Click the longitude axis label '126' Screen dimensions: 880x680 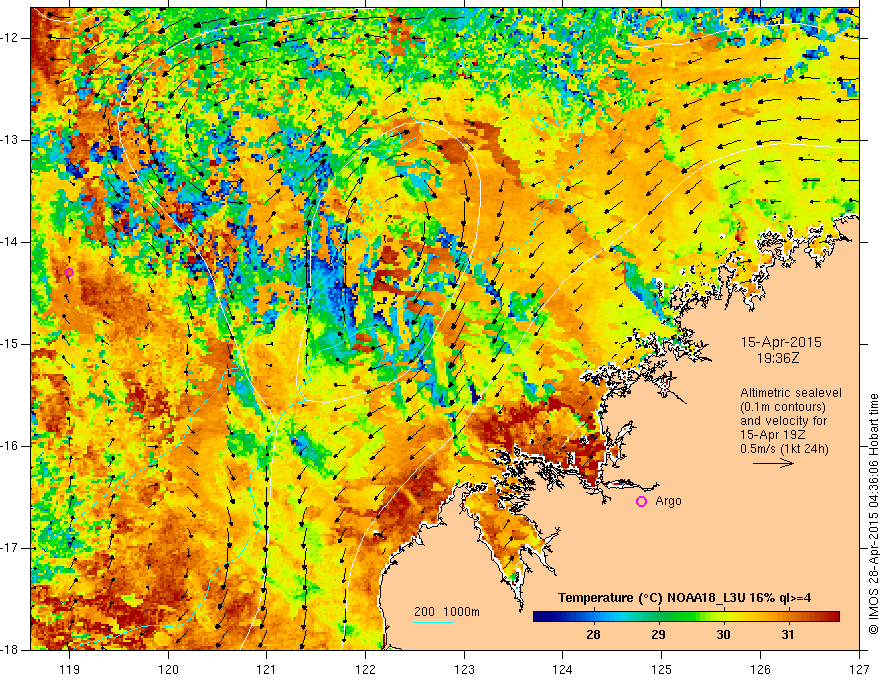point(760,669)
